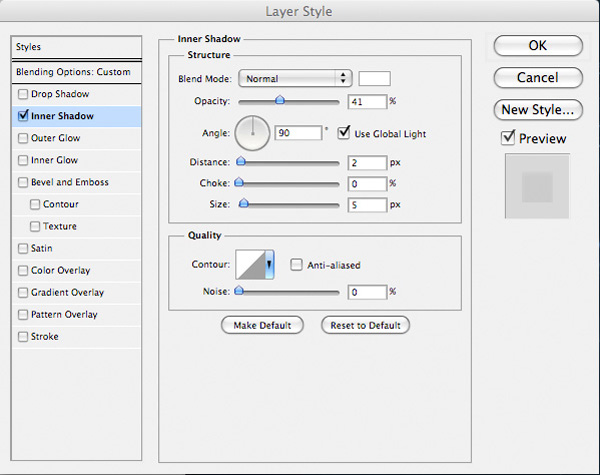Screen dimensions: 600x475
Task: Click the Cancel button
Action: click(538, 78)
